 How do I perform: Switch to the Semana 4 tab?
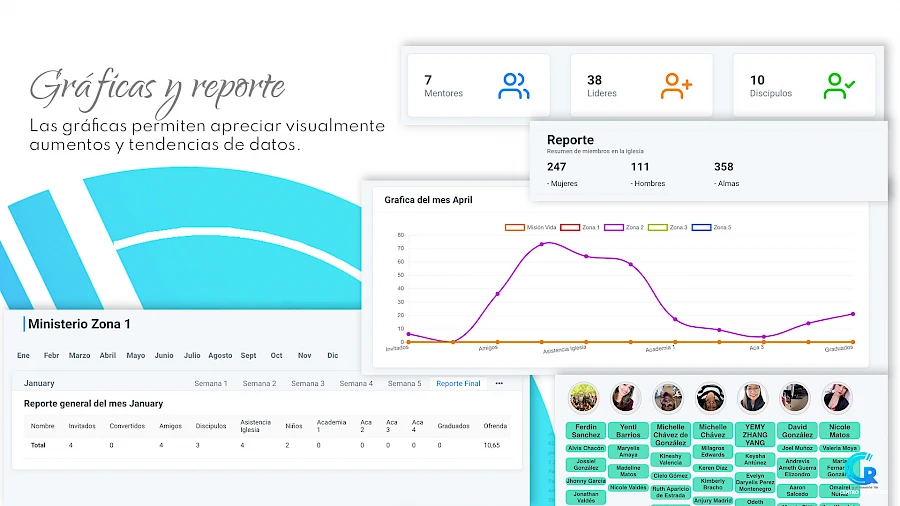356,383
